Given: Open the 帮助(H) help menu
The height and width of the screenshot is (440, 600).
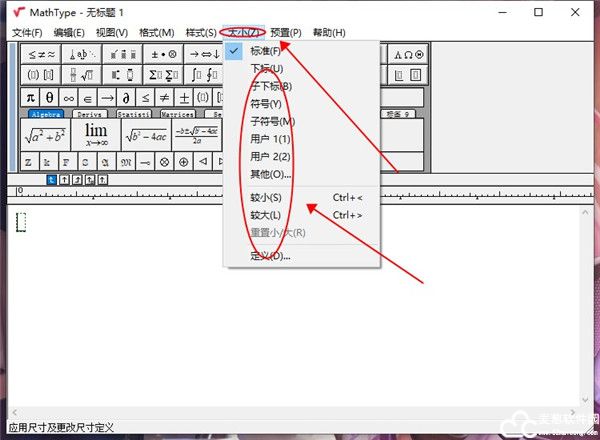Looking at the screenshot, I should [328, 33].
